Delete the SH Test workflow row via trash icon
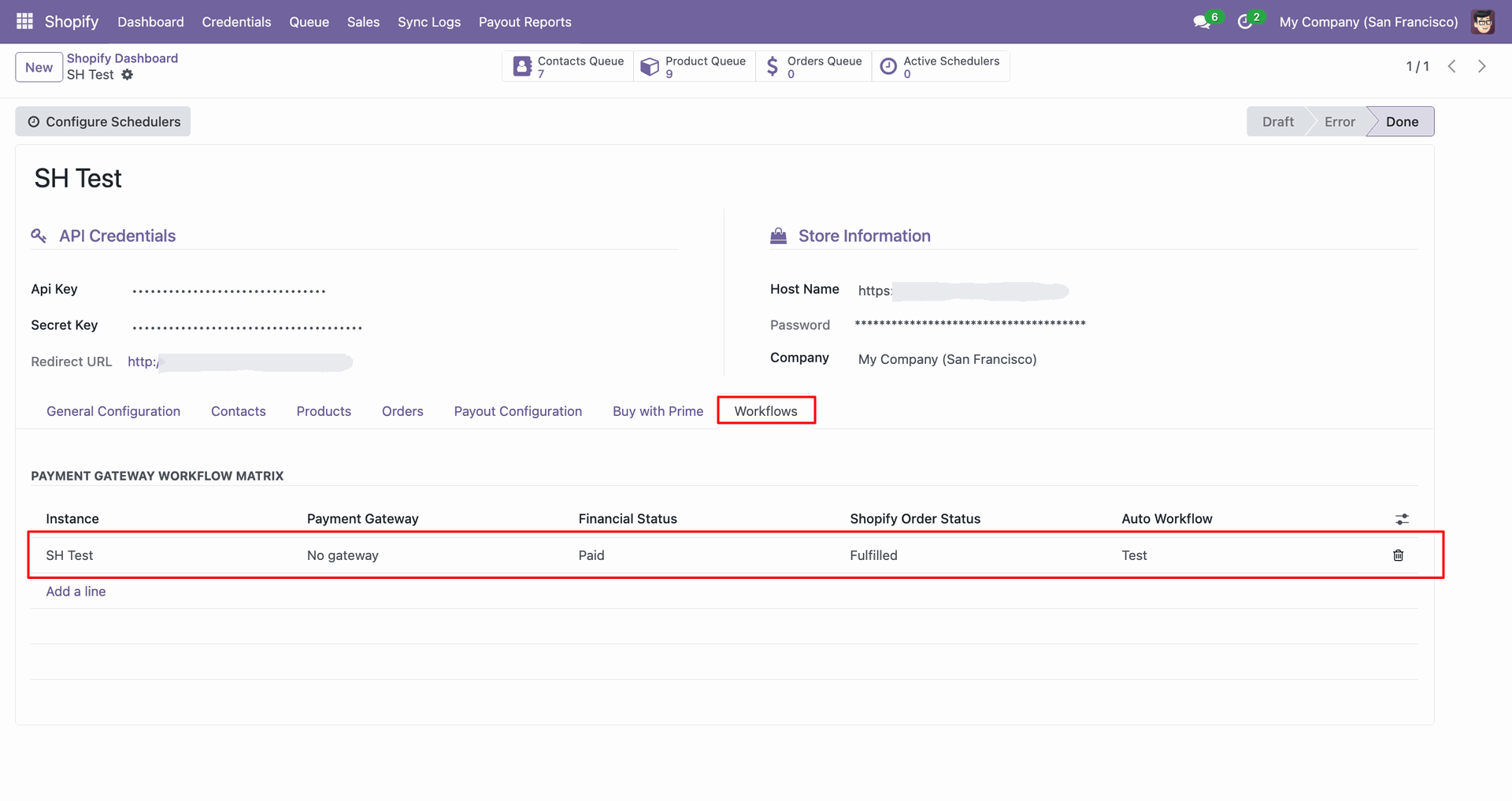Image resolution: width=1512 pixels, height=801 pixels. click(x=1399, y=555)
